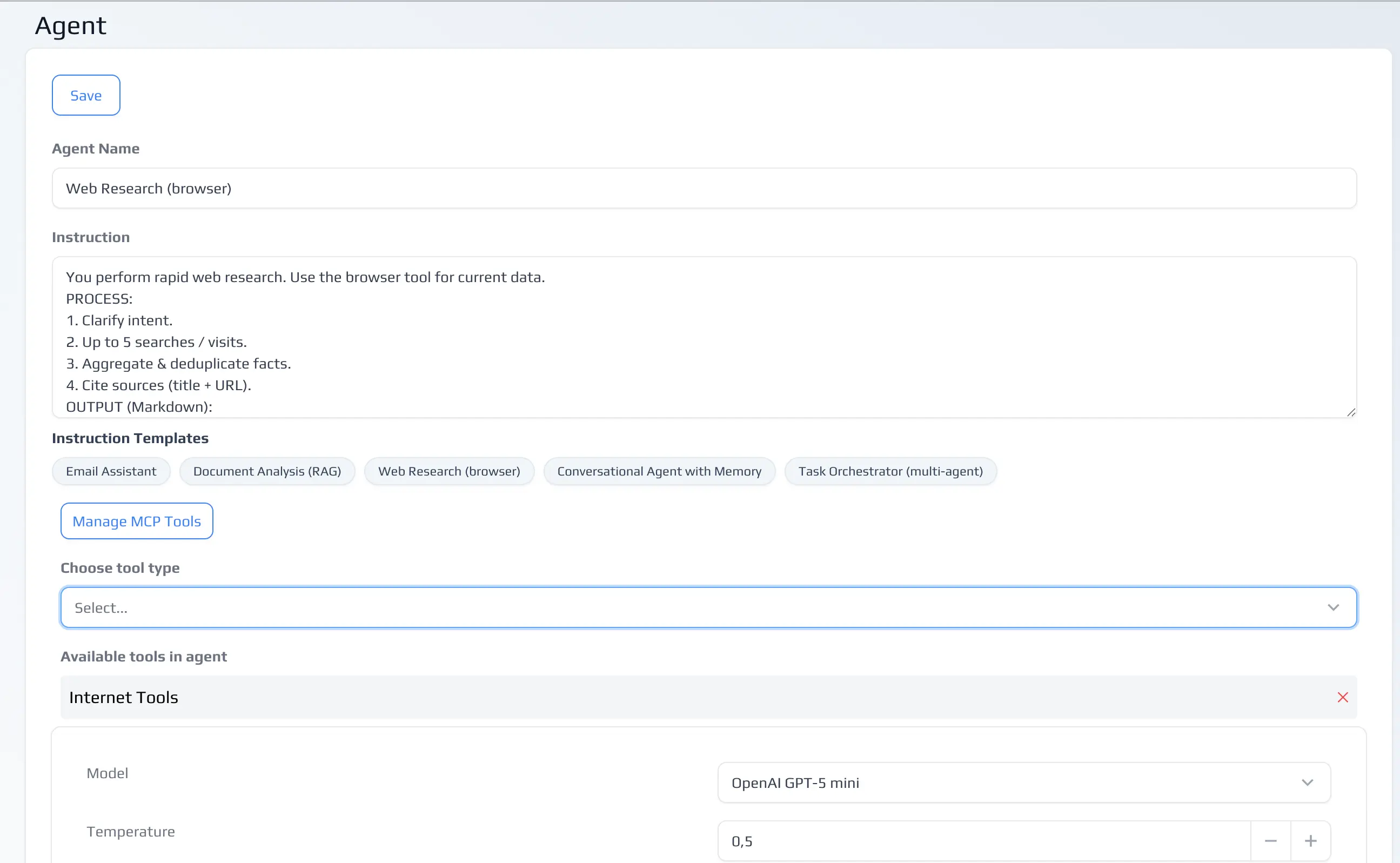Pick Conversational Agent with Memory template
The width and height of the screenshot is (1400, 863).
pos(659,471)
